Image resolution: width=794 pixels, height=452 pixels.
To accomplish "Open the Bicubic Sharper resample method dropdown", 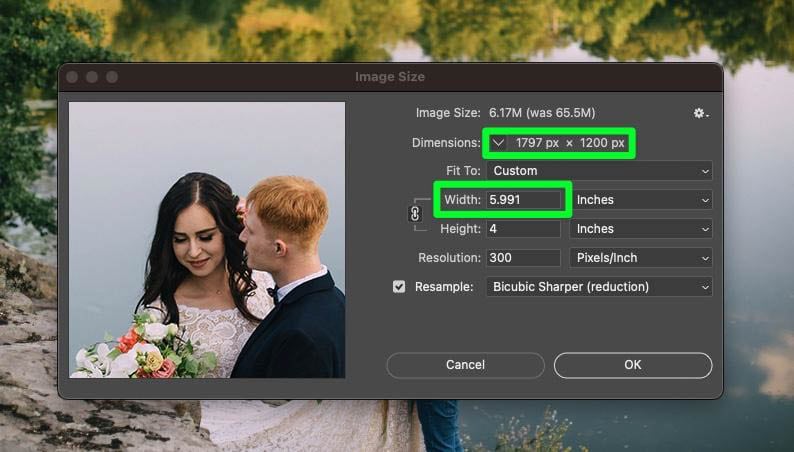I will click(x=599, y=287).
